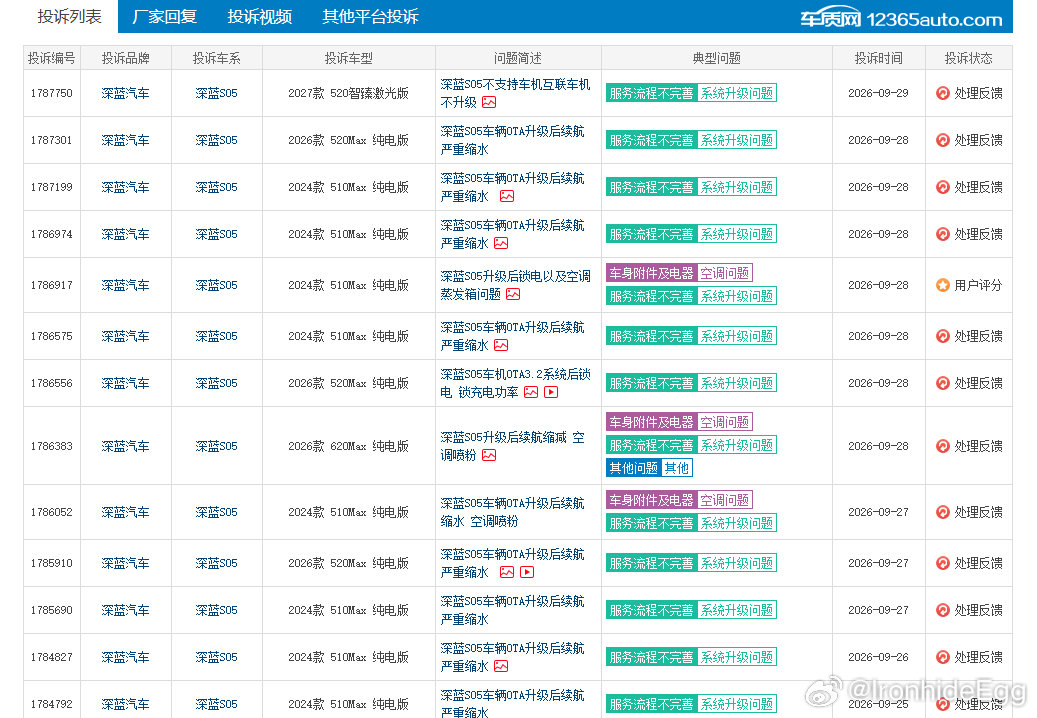This screenshot has width=1037, height=718.
Task: Open the complaint titled 深蓝S05不支持车机互联车机不升级
Action: pos(515,93)
